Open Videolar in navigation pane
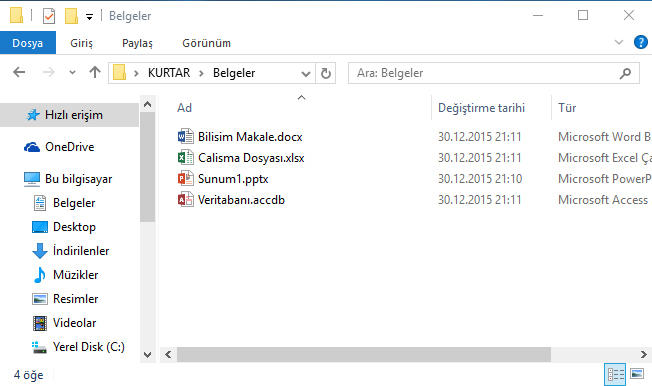The height and width of the screenshot is (386, 652). (74, 323)
